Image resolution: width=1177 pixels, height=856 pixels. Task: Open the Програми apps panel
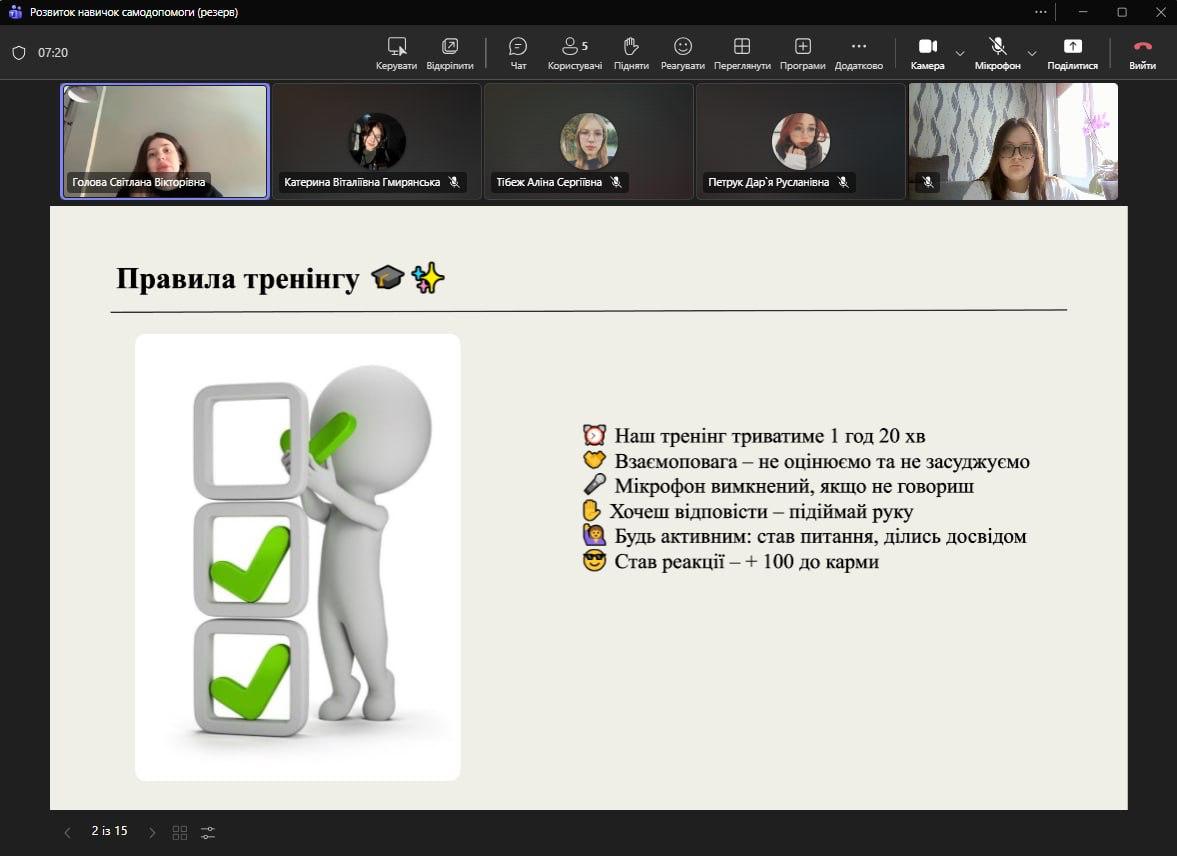tap(802, 53)
